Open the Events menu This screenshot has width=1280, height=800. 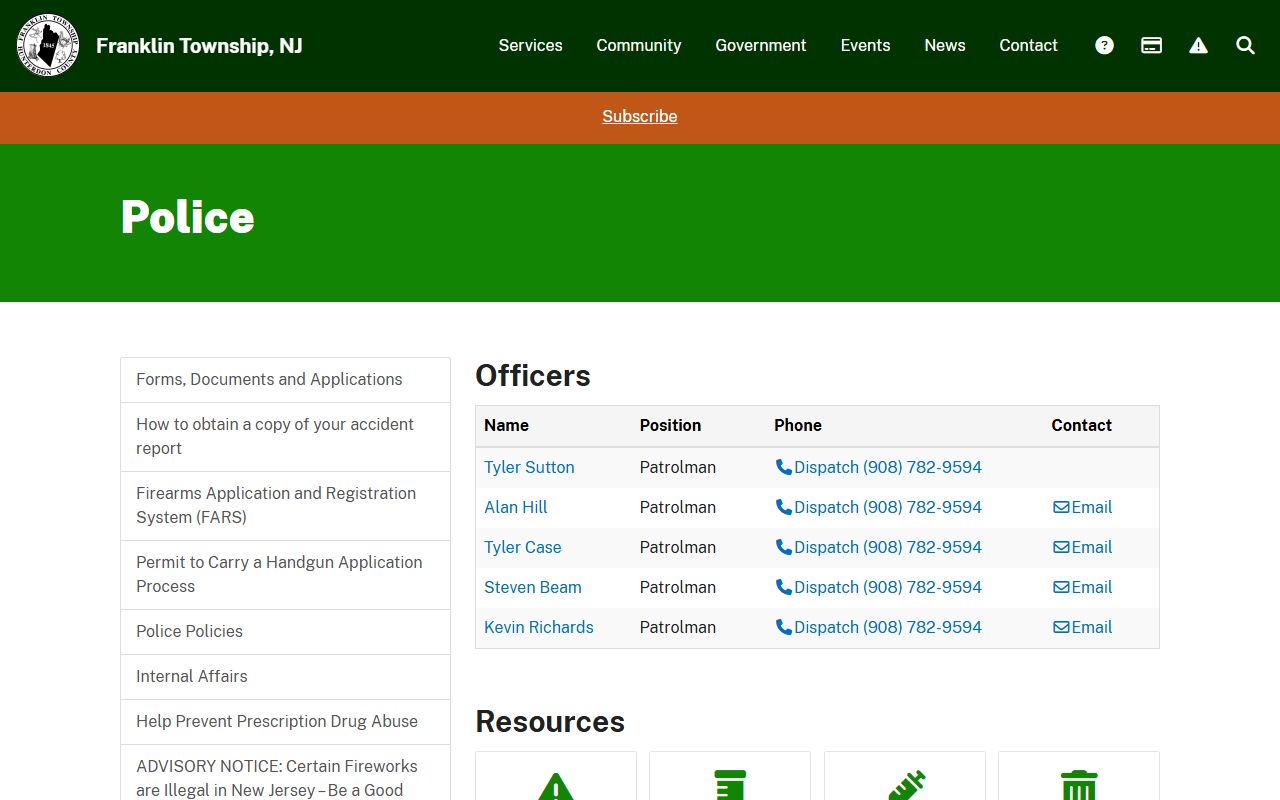tap(865, 45)
